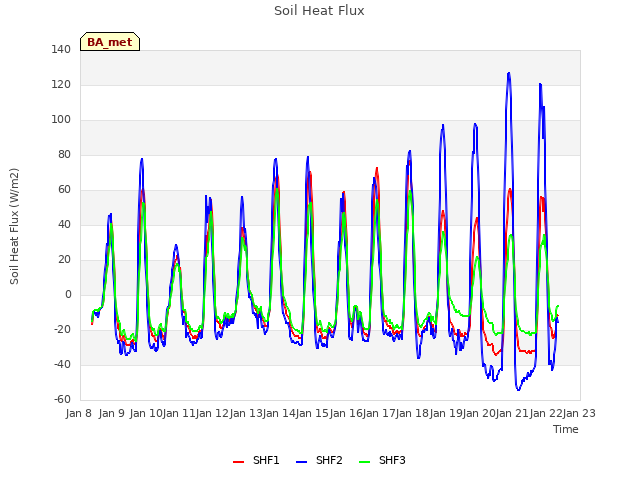Click the Soil Heat Flux (W/m2) axis label
Screen dimensions: 640x480
tap(14, 226)
